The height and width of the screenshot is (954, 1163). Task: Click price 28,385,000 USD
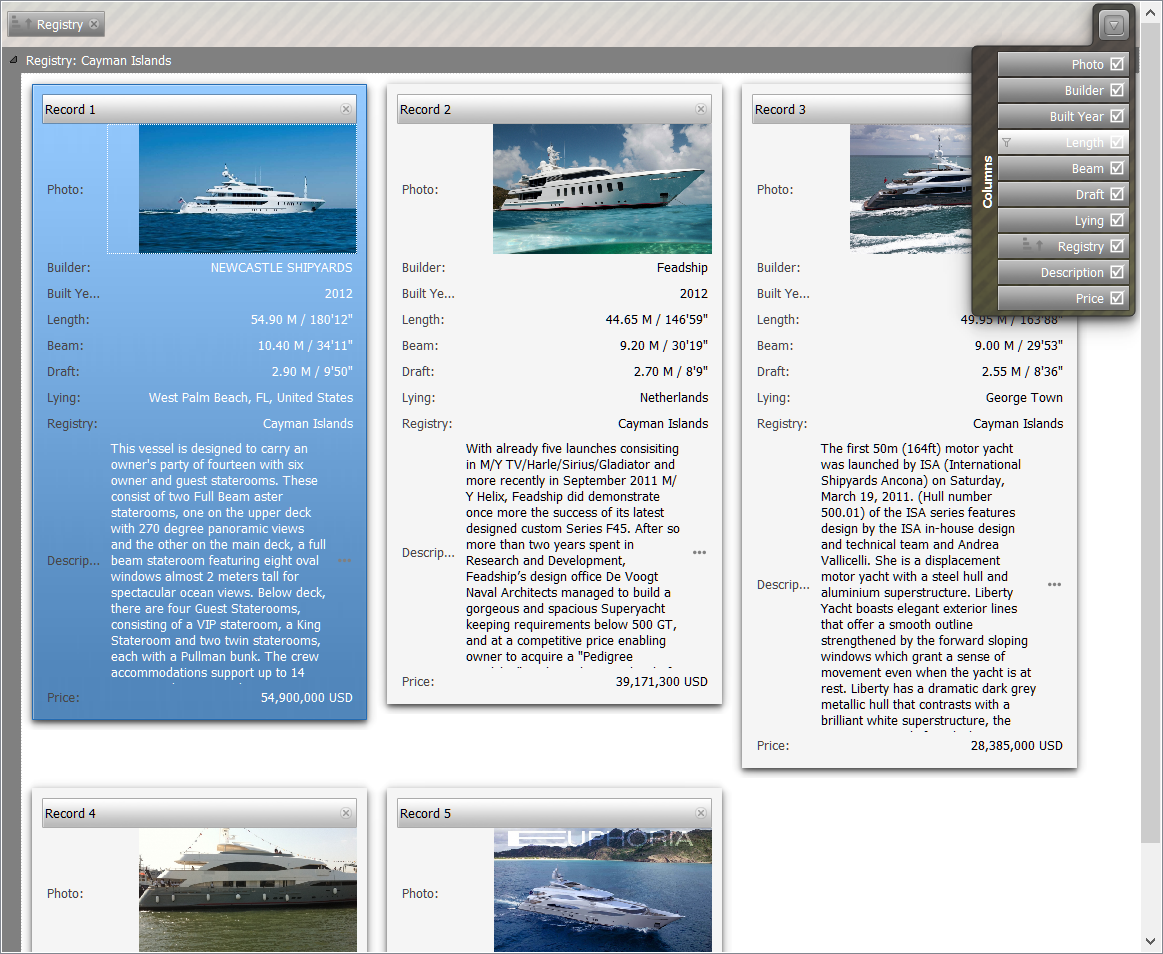coord(1016,746)
